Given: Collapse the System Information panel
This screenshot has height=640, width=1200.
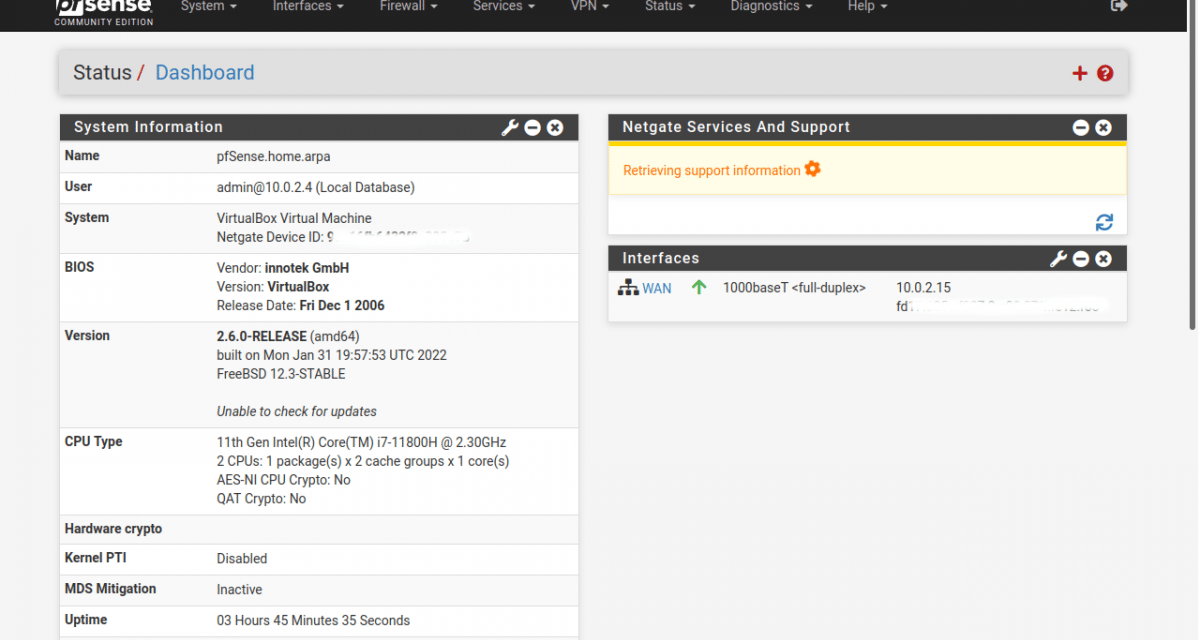Looking at the screenshot, I should (x=533, y=127).
